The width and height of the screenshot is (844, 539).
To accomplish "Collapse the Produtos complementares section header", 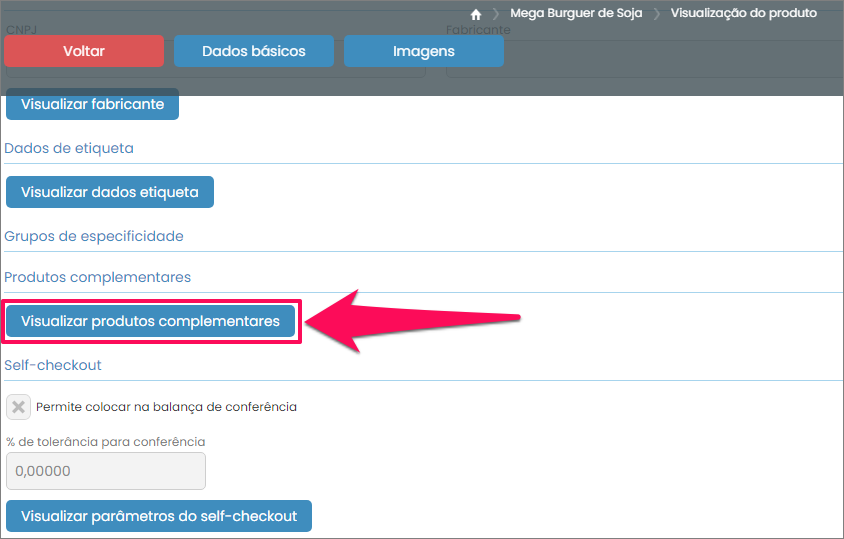I will [98, 277].
